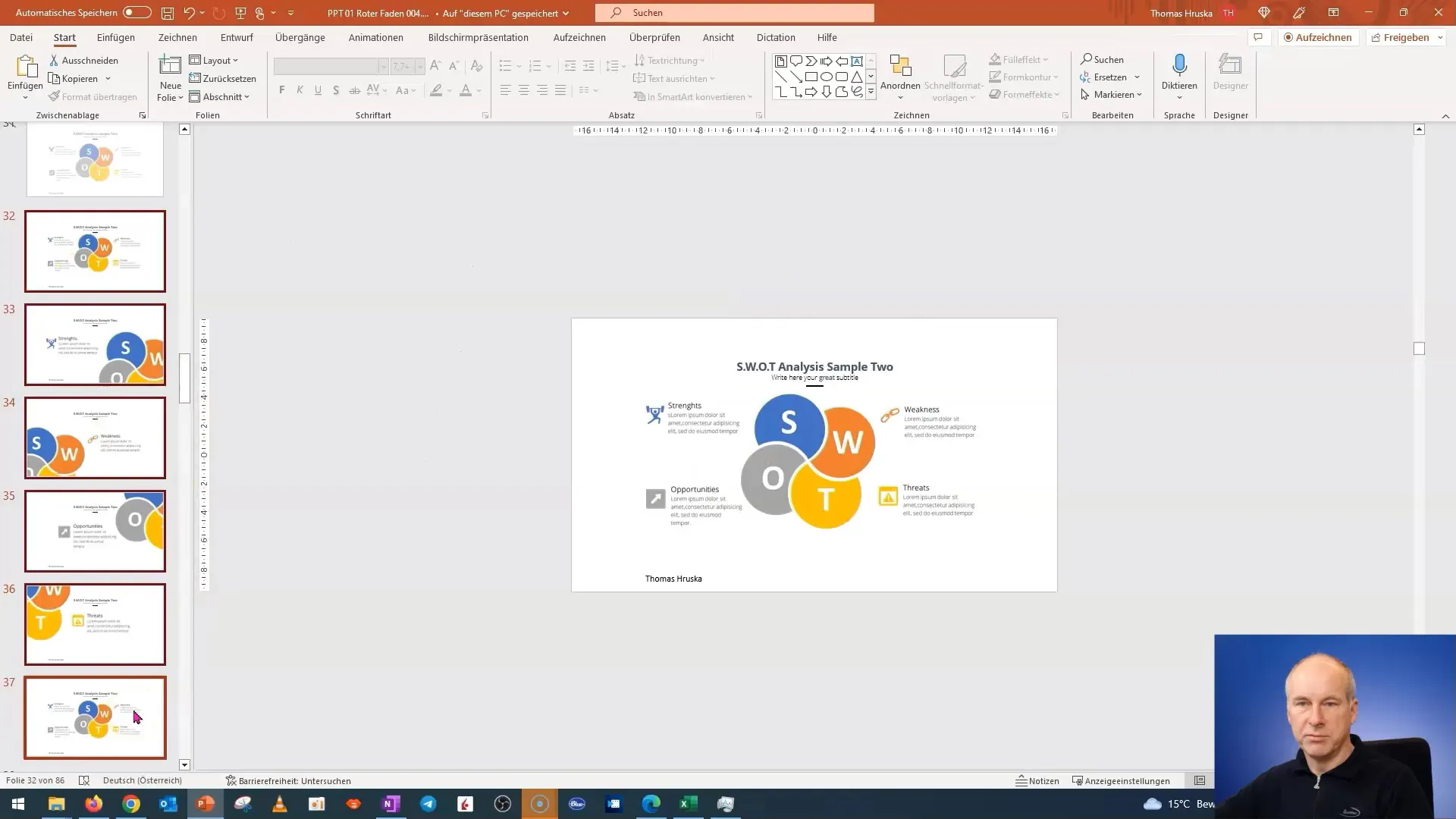Select the Italic formatting icon

pyautogui.click(x=300, y=91)
